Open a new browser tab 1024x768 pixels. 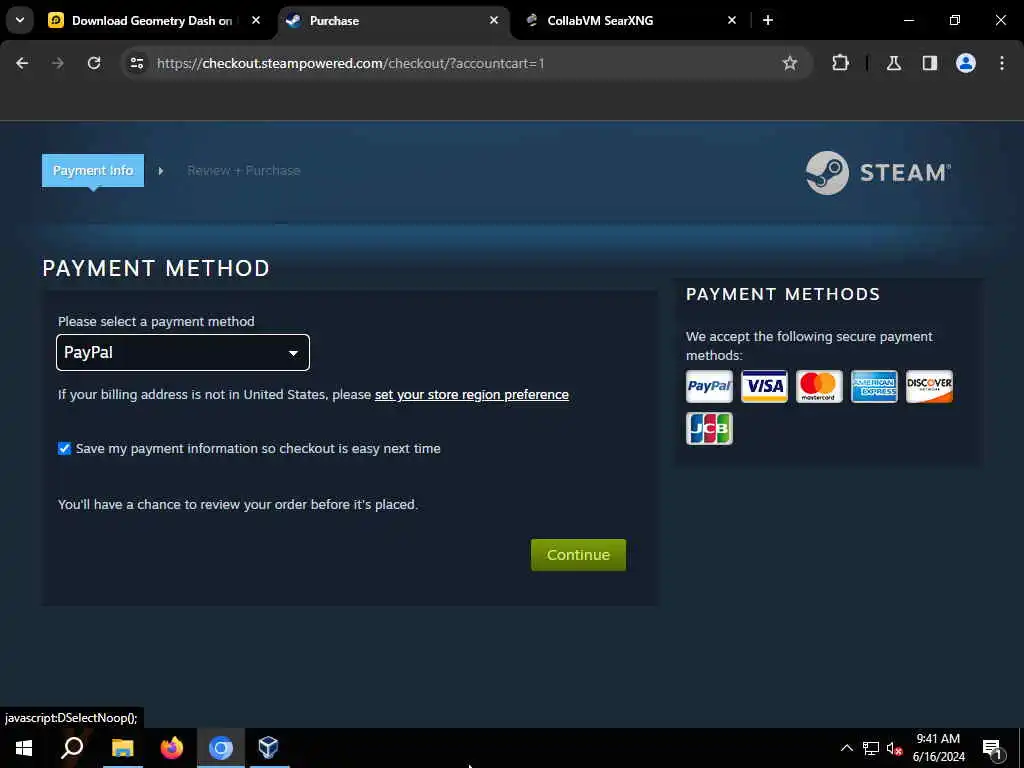pyautogui.click(x=768, y=20)
